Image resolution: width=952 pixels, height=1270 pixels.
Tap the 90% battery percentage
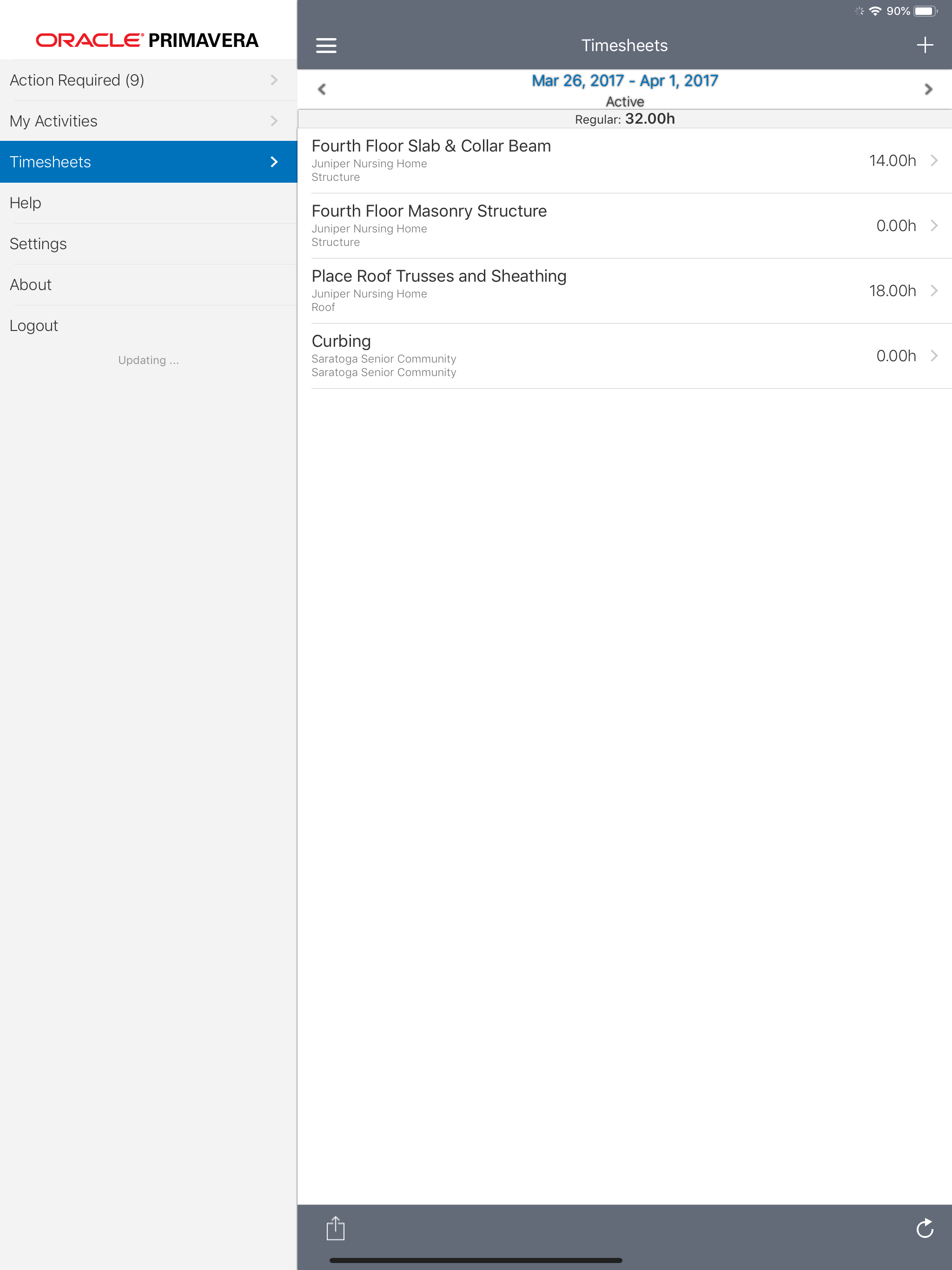pyautogui.click(x=898, y=11)
